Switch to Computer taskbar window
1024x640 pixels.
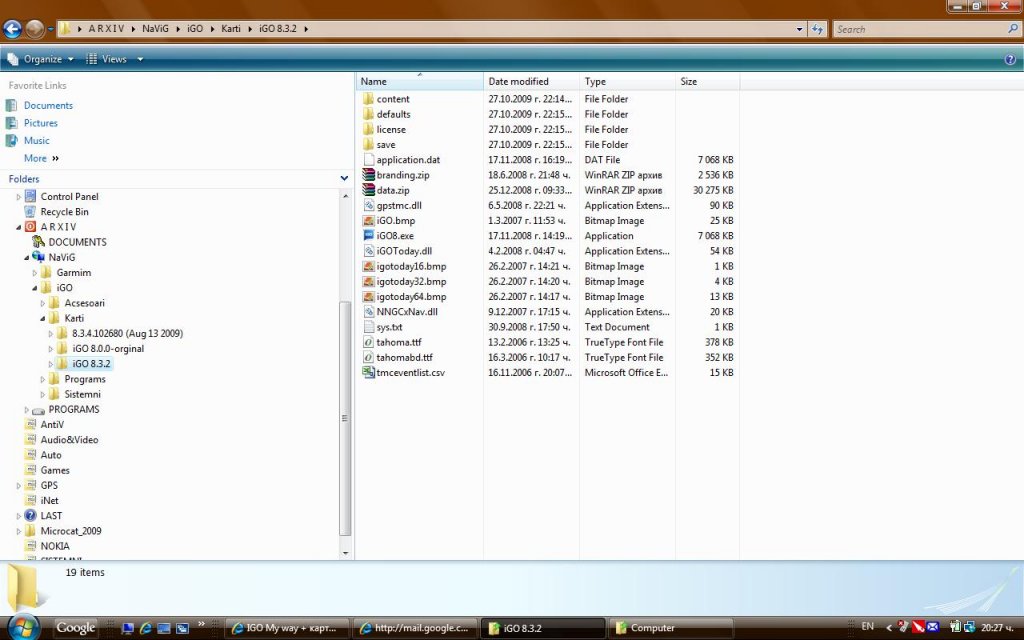(x=671, y=628)
